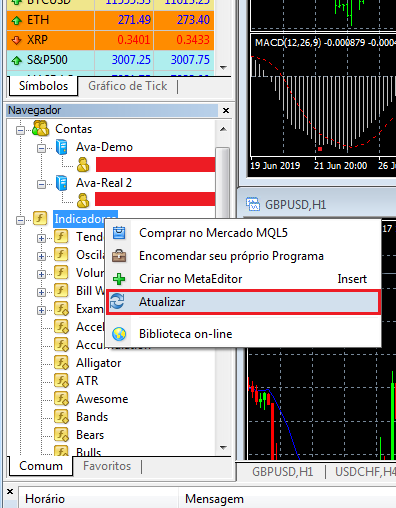The height and width of the screenshot is (508, 396).
Task: Click the Ava-Demo server icon
Action: pyautogui.click(x=62, y=147)
